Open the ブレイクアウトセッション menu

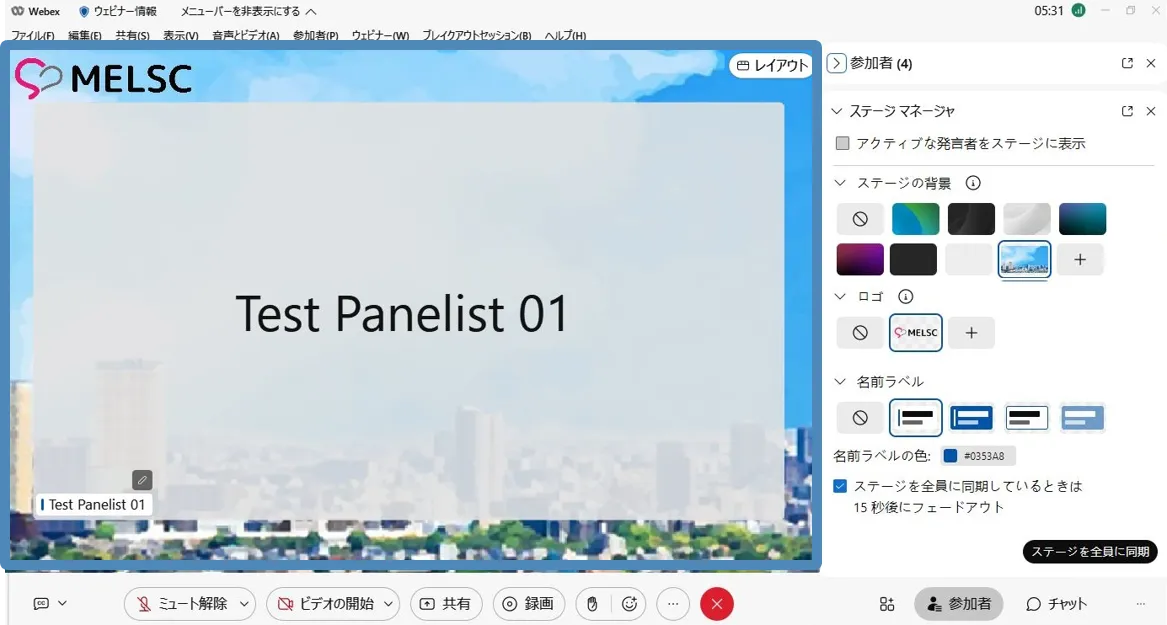(476, 35)
